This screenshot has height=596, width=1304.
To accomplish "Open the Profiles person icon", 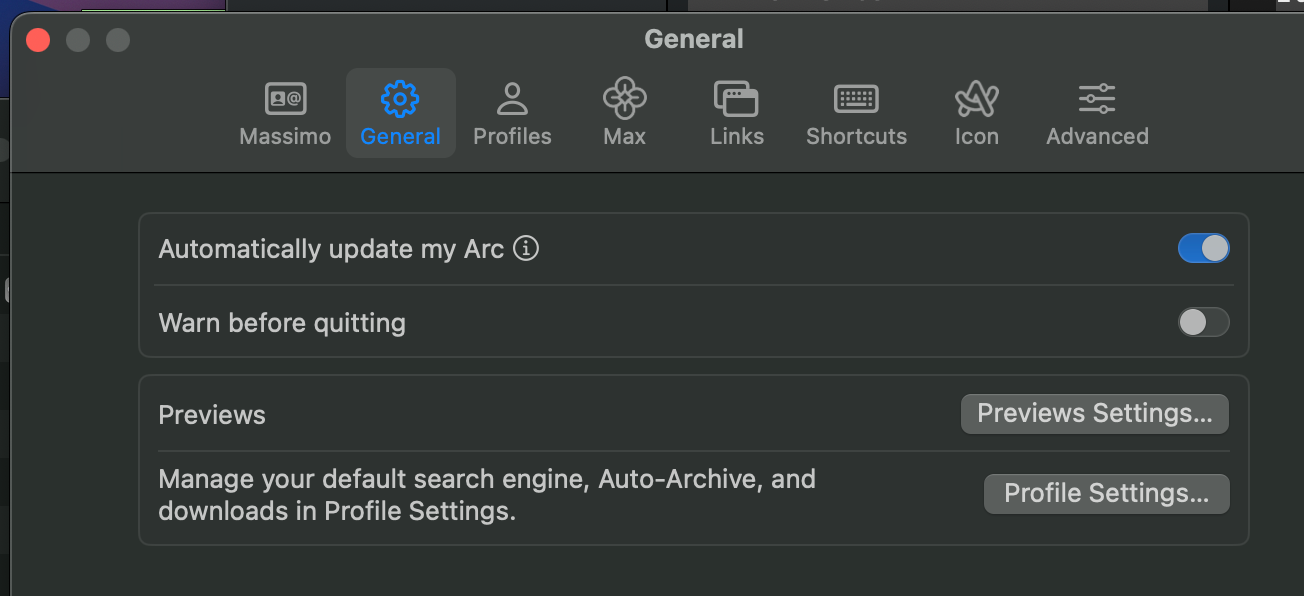I will [x=512, y=98].
